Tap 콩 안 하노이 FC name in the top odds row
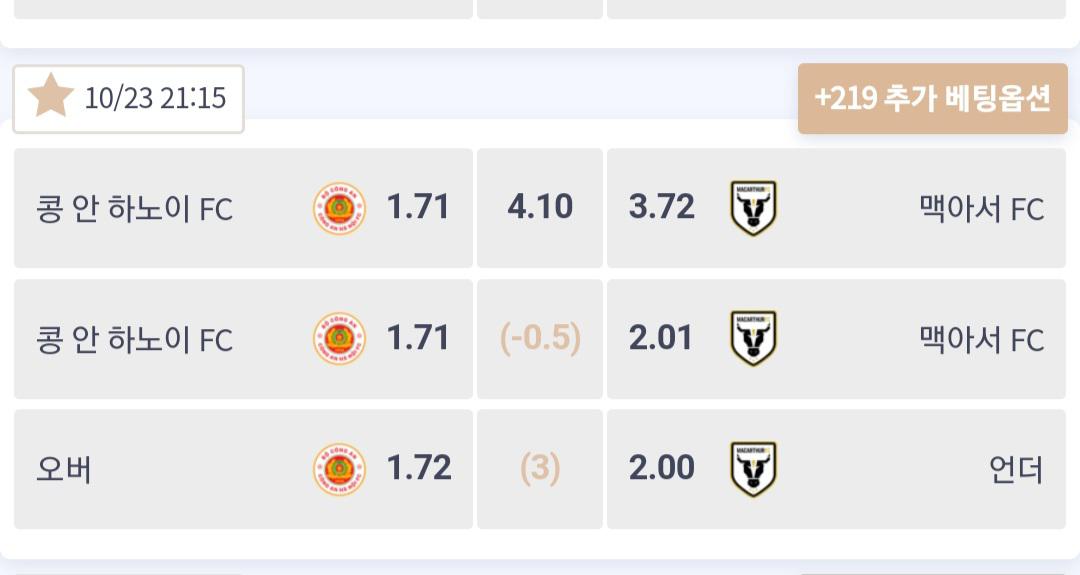 [135, 209]
